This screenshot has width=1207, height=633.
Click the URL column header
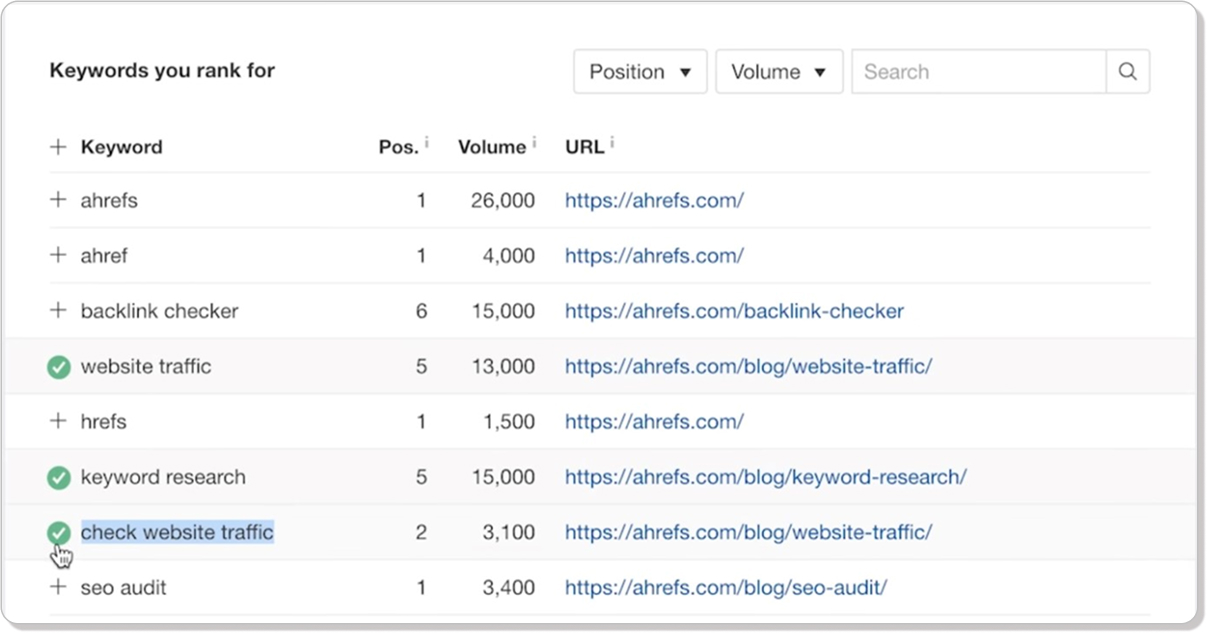(x=584, y=147)
